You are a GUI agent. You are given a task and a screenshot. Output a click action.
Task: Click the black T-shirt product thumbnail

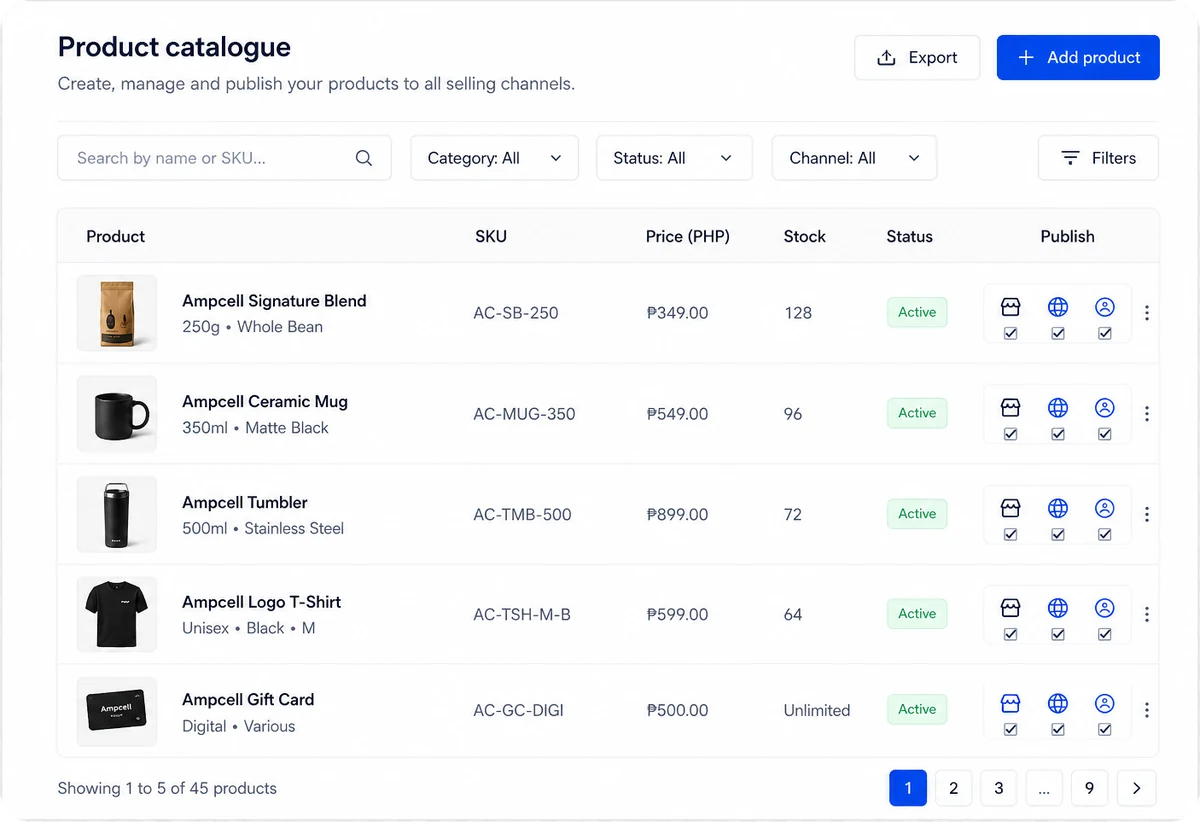click(x=117, y=614)
